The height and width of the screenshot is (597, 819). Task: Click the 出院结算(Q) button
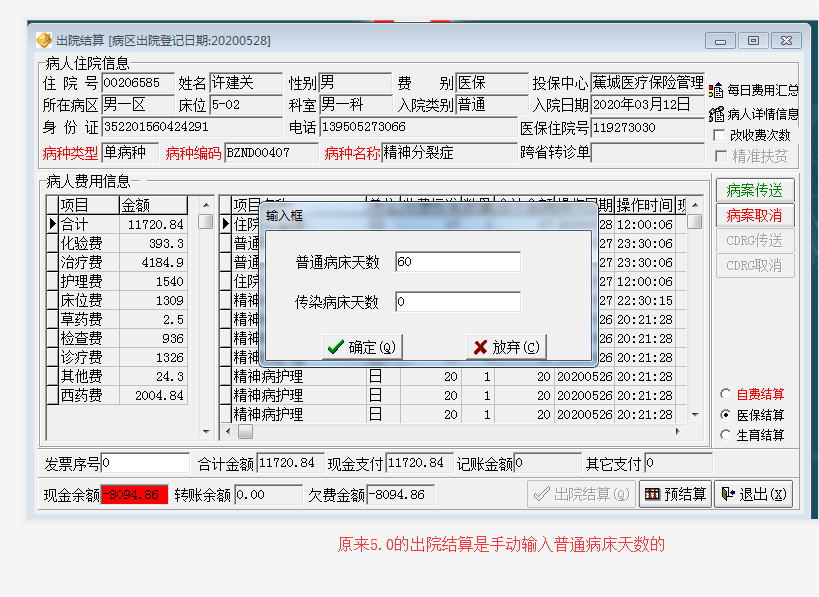[581, 494]
